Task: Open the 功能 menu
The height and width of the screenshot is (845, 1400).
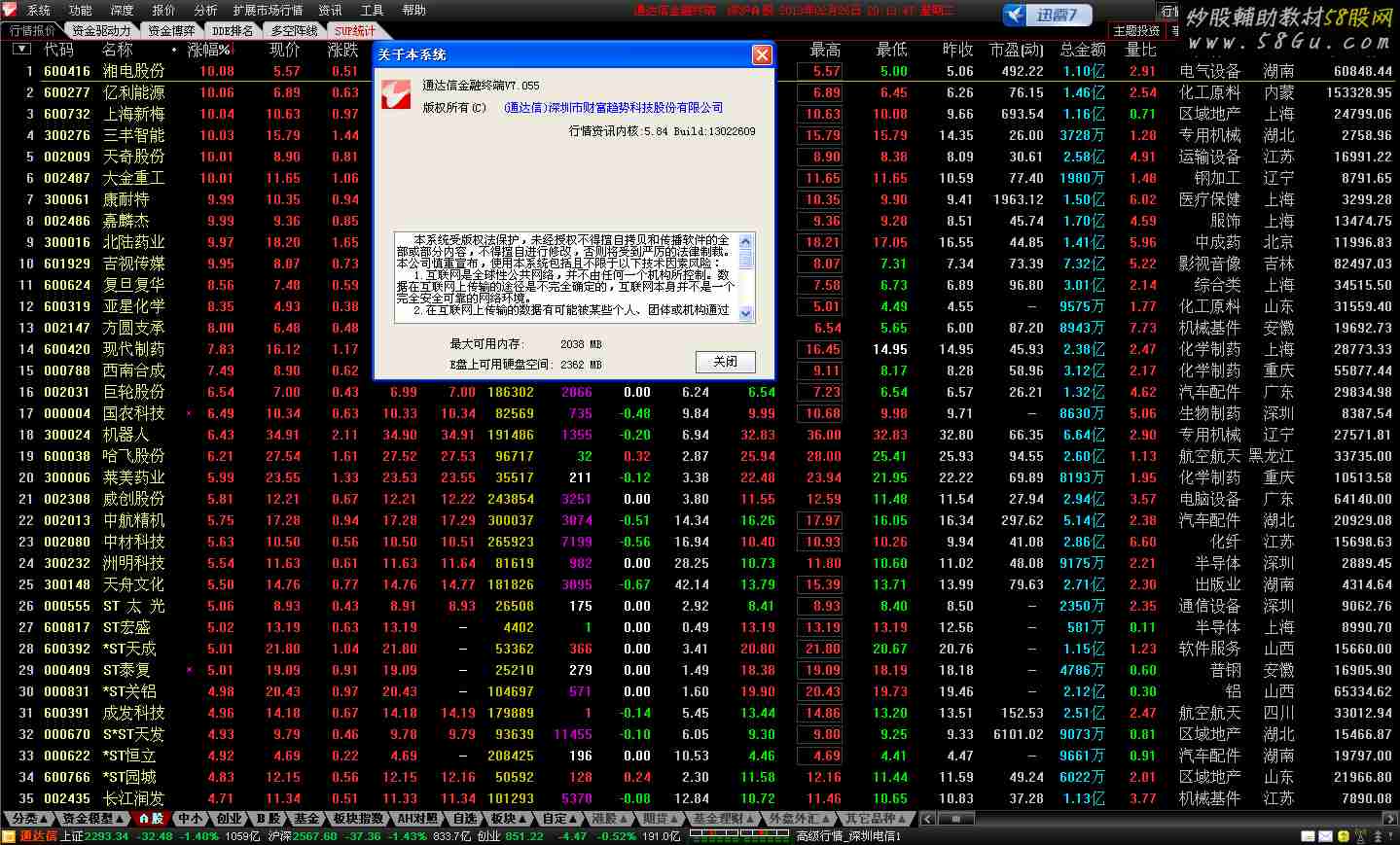Action: [81, 10]
